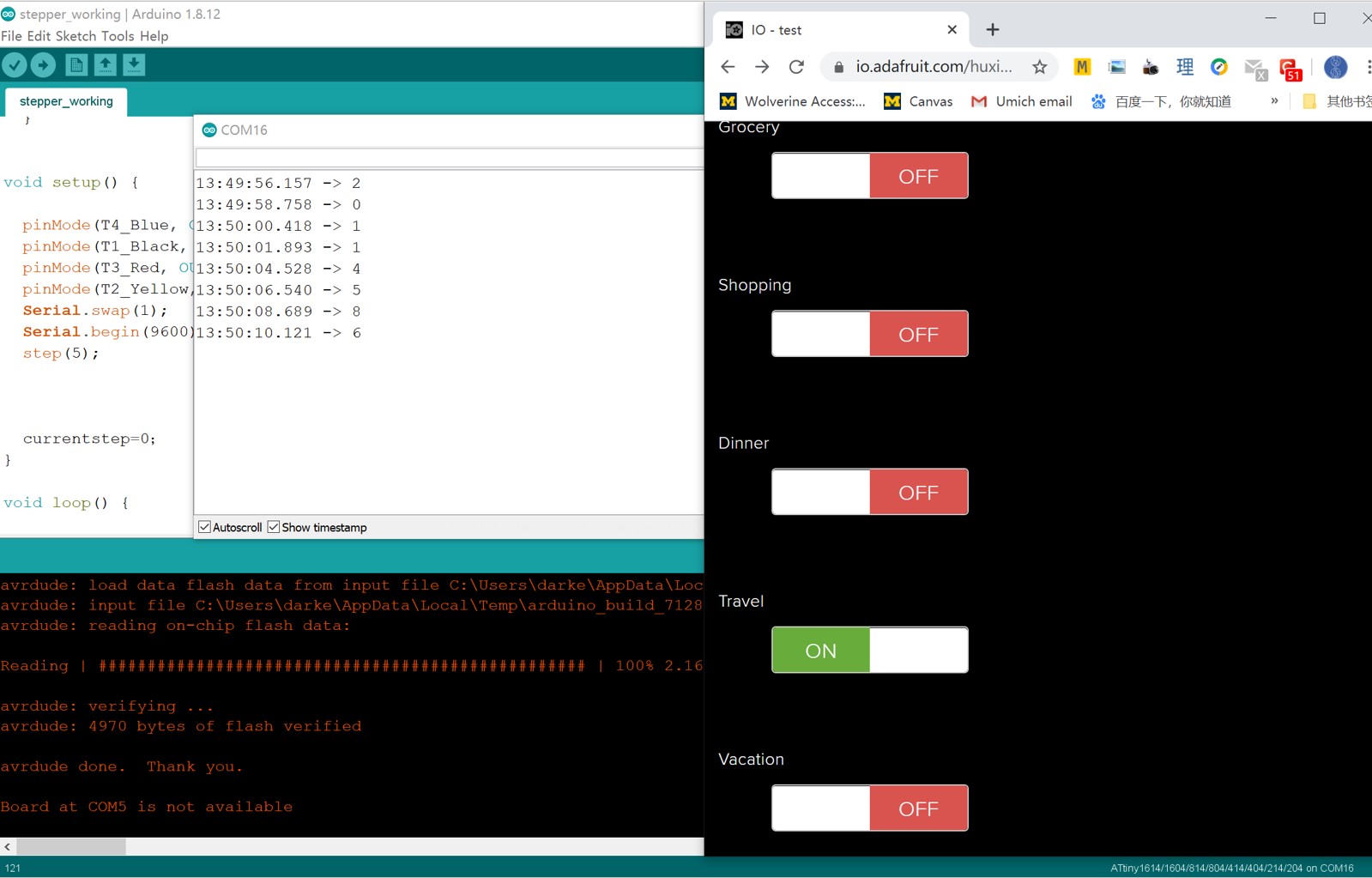Screen dimensions: 1372x878
Task: Open the 百度一下 bookmark
Action: click(1161, 101)
